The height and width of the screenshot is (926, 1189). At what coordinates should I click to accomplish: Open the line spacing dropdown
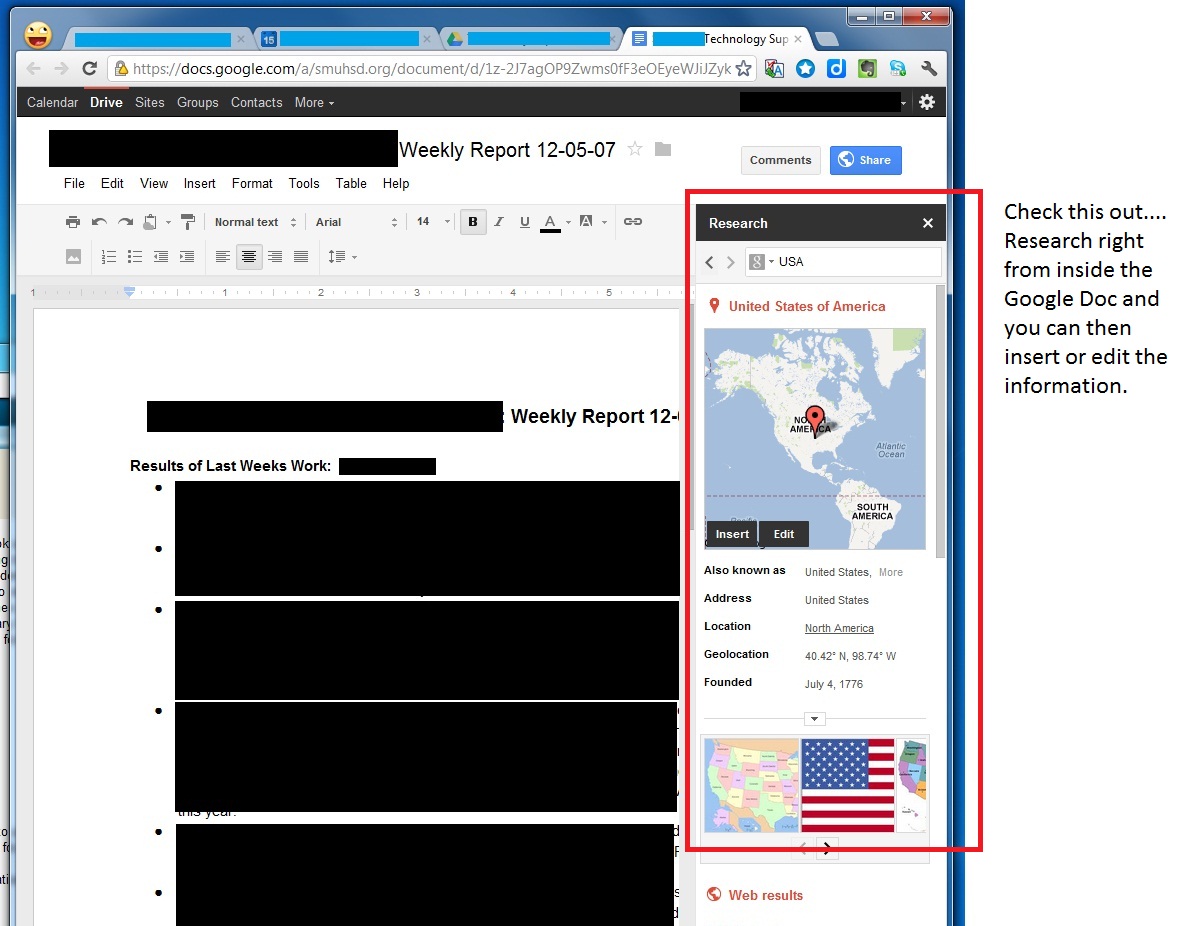342,257
